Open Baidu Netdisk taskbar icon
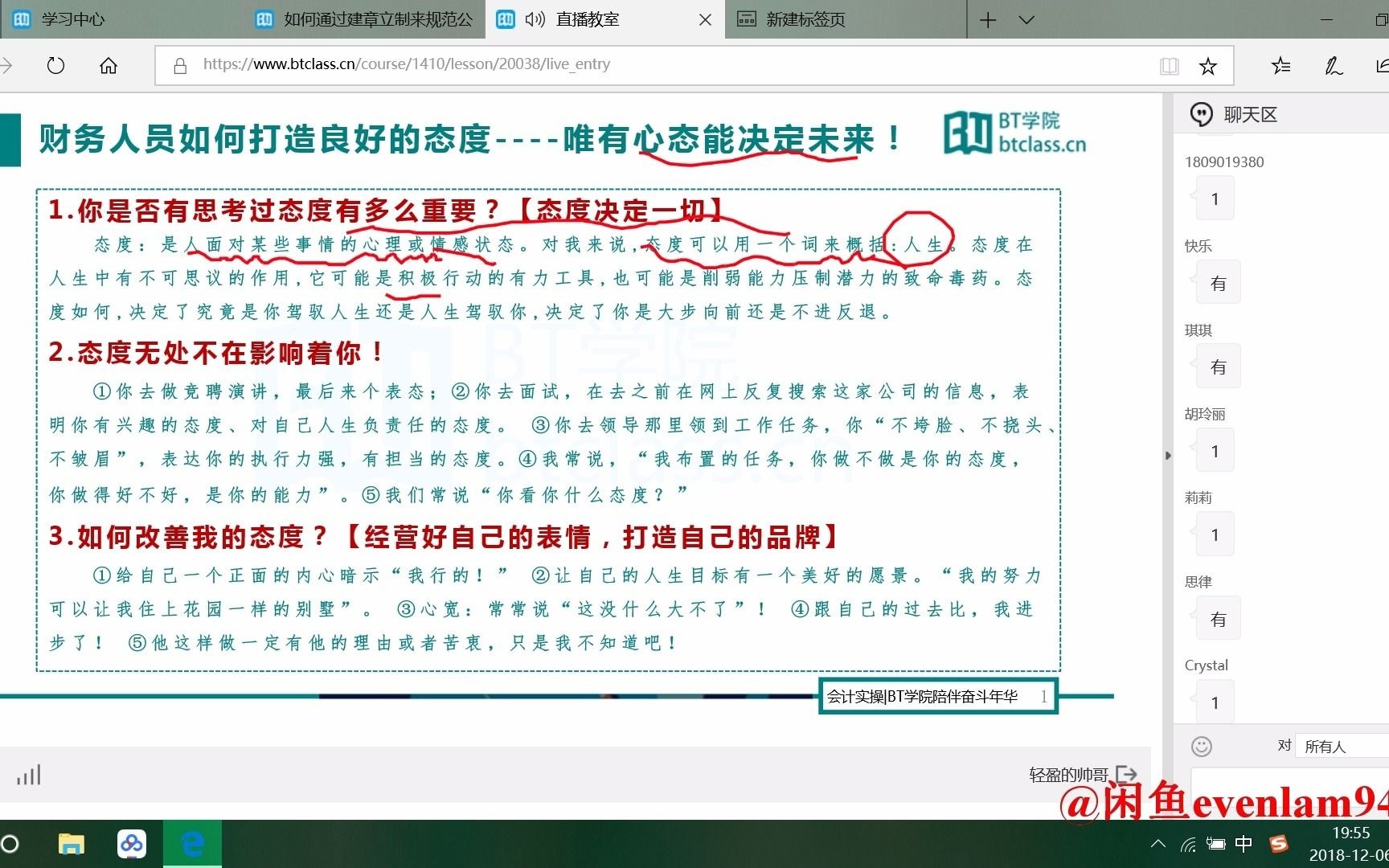This screenshot has height=868, width=1389. pos(132,844)
